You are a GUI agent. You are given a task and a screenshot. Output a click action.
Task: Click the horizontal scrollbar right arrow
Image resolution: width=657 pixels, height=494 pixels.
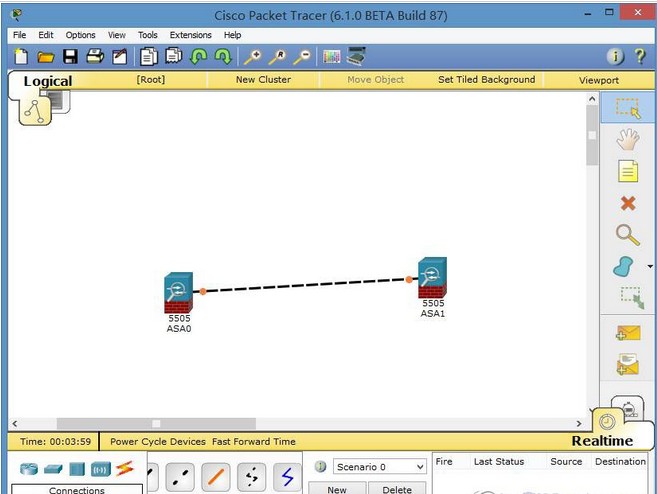point(579,424)
